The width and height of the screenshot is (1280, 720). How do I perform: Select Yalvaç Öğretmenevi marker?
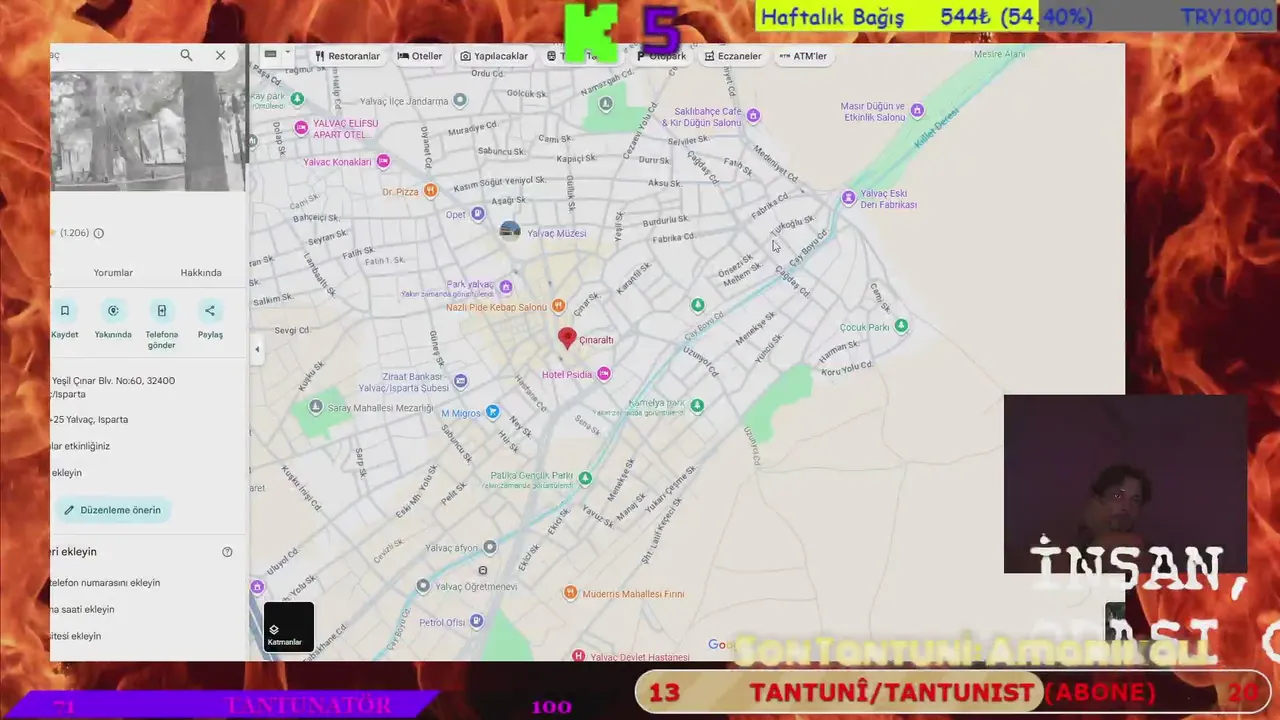pos(423,586)
